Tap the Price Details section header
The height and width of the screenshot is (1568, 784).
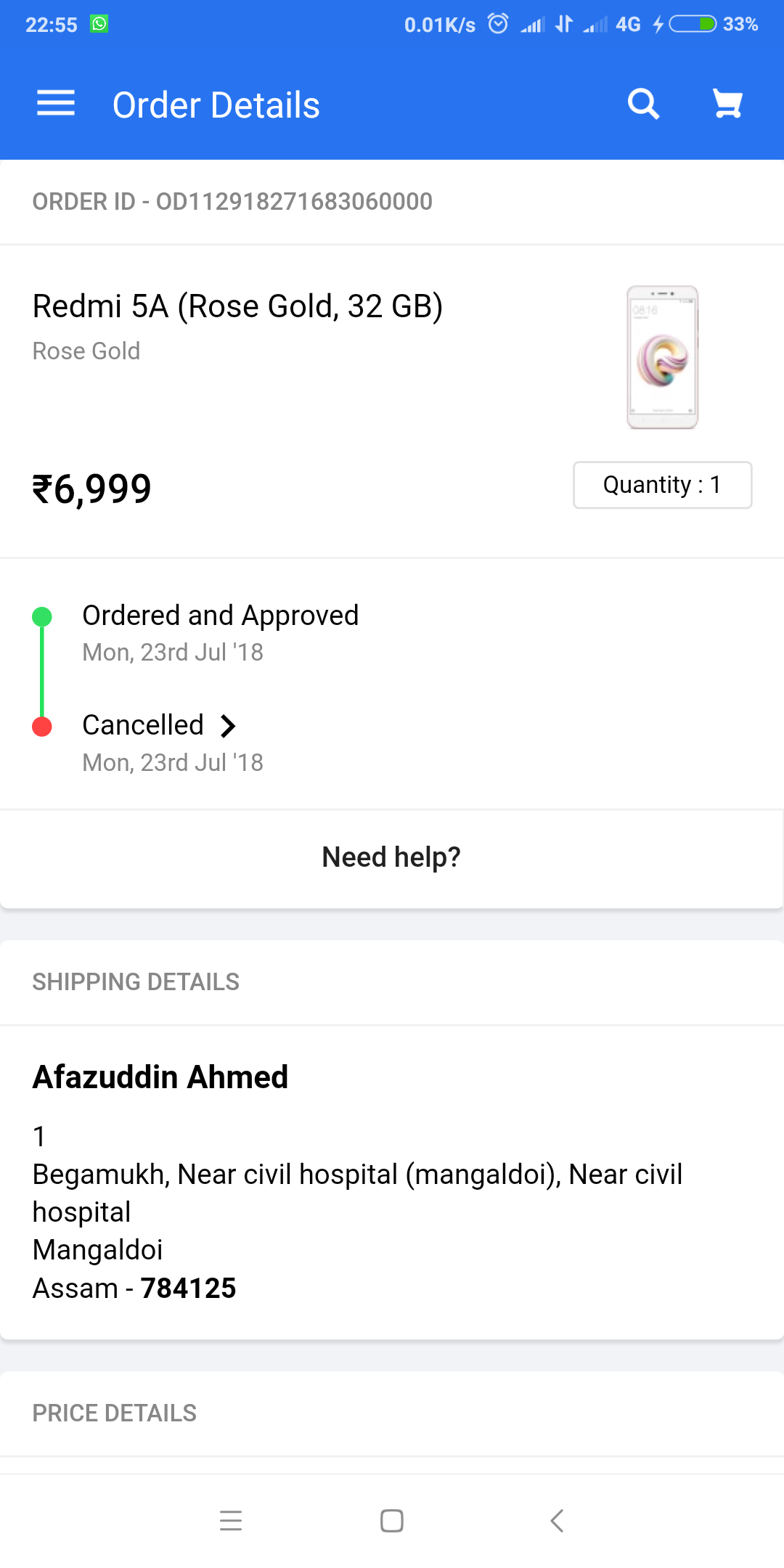tap(115, 1413)
